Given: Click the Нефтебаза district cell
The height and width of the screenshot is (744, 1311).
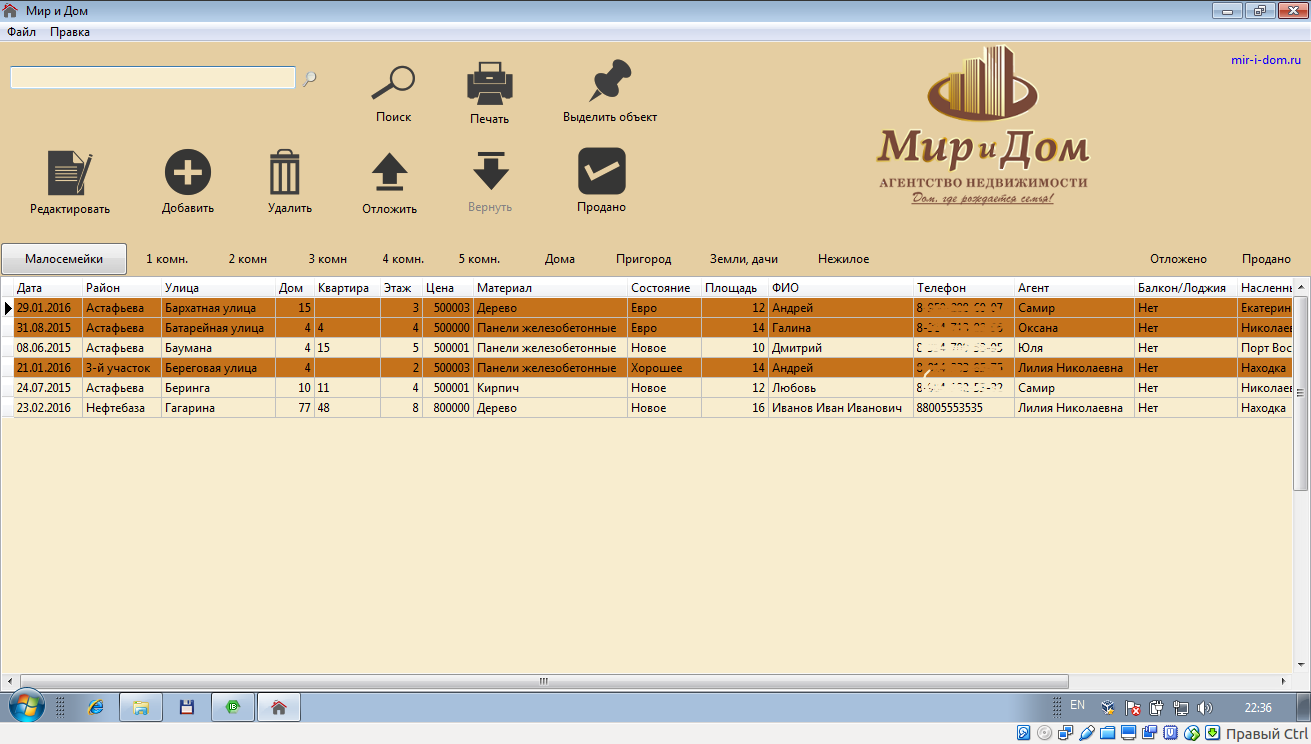Looking at the screenshot, I should pyautogui.click(x=122, y=408).
